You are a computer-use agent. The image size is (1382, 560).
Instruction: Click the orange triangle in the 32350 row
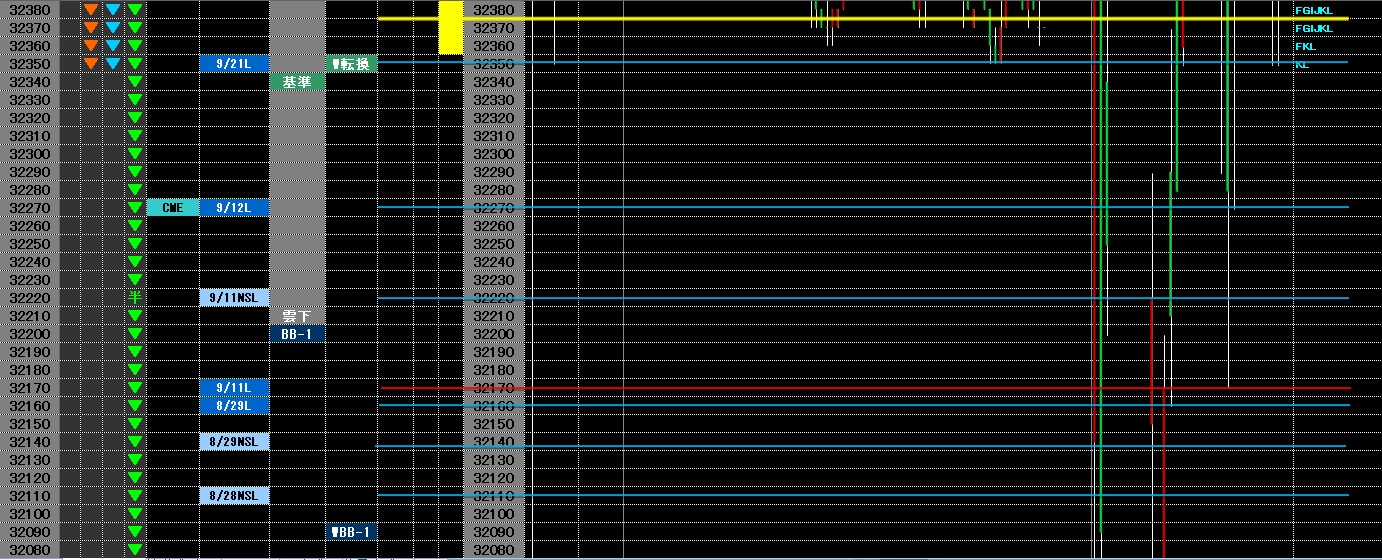91,64
